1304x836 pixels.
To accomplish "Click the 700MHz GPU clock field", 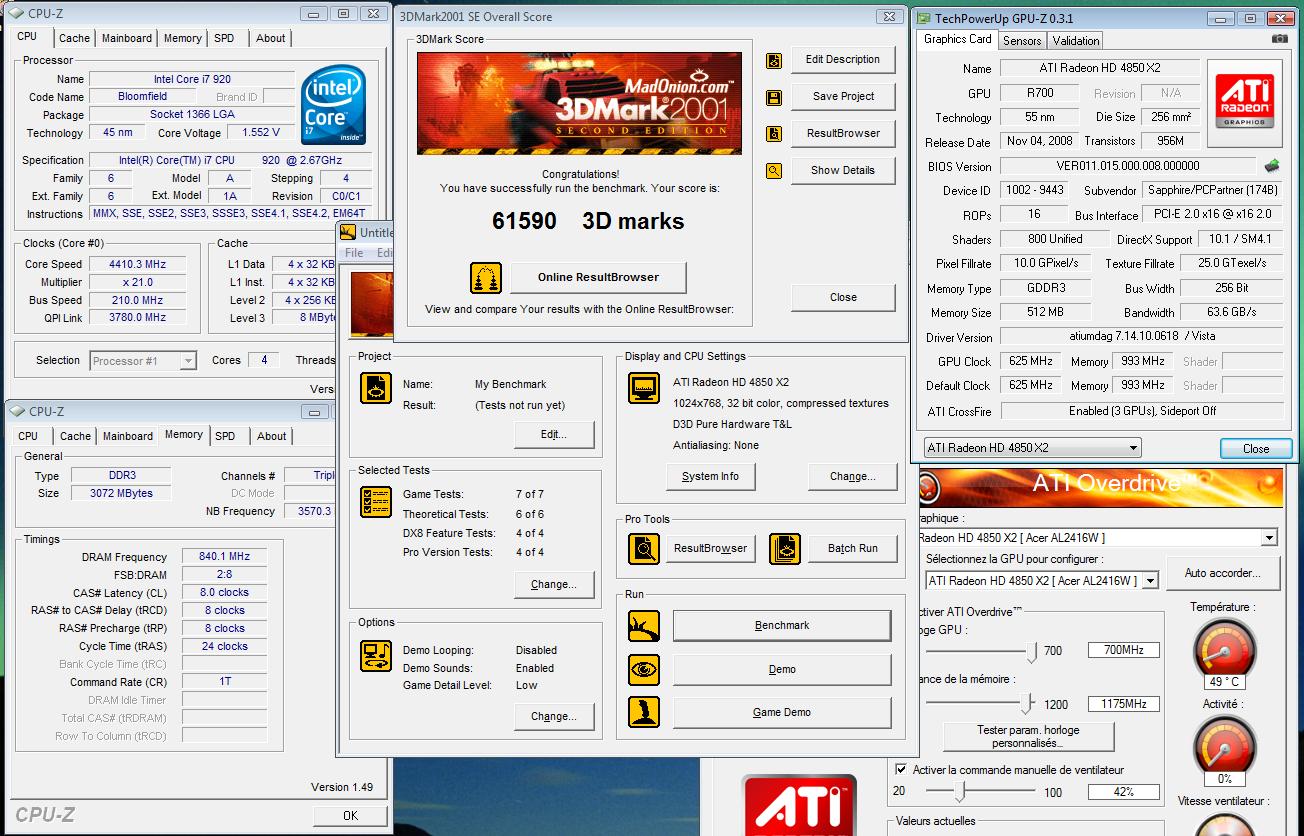I will 1124,651.
